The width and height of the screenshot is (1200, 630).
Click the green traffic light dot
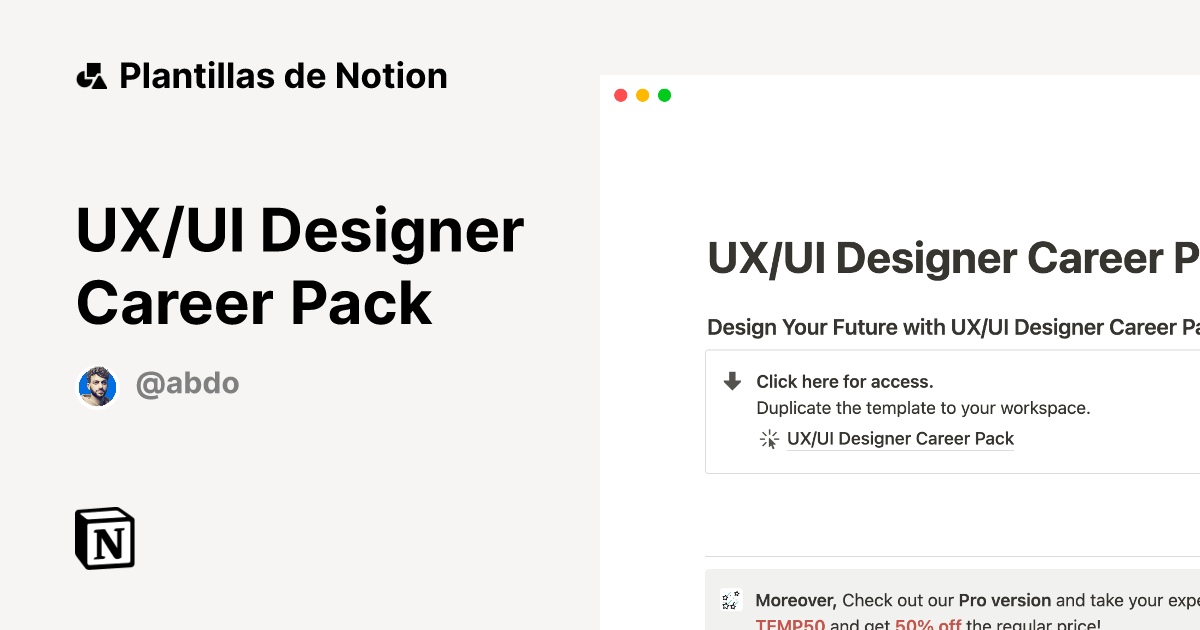pos(664,94)
